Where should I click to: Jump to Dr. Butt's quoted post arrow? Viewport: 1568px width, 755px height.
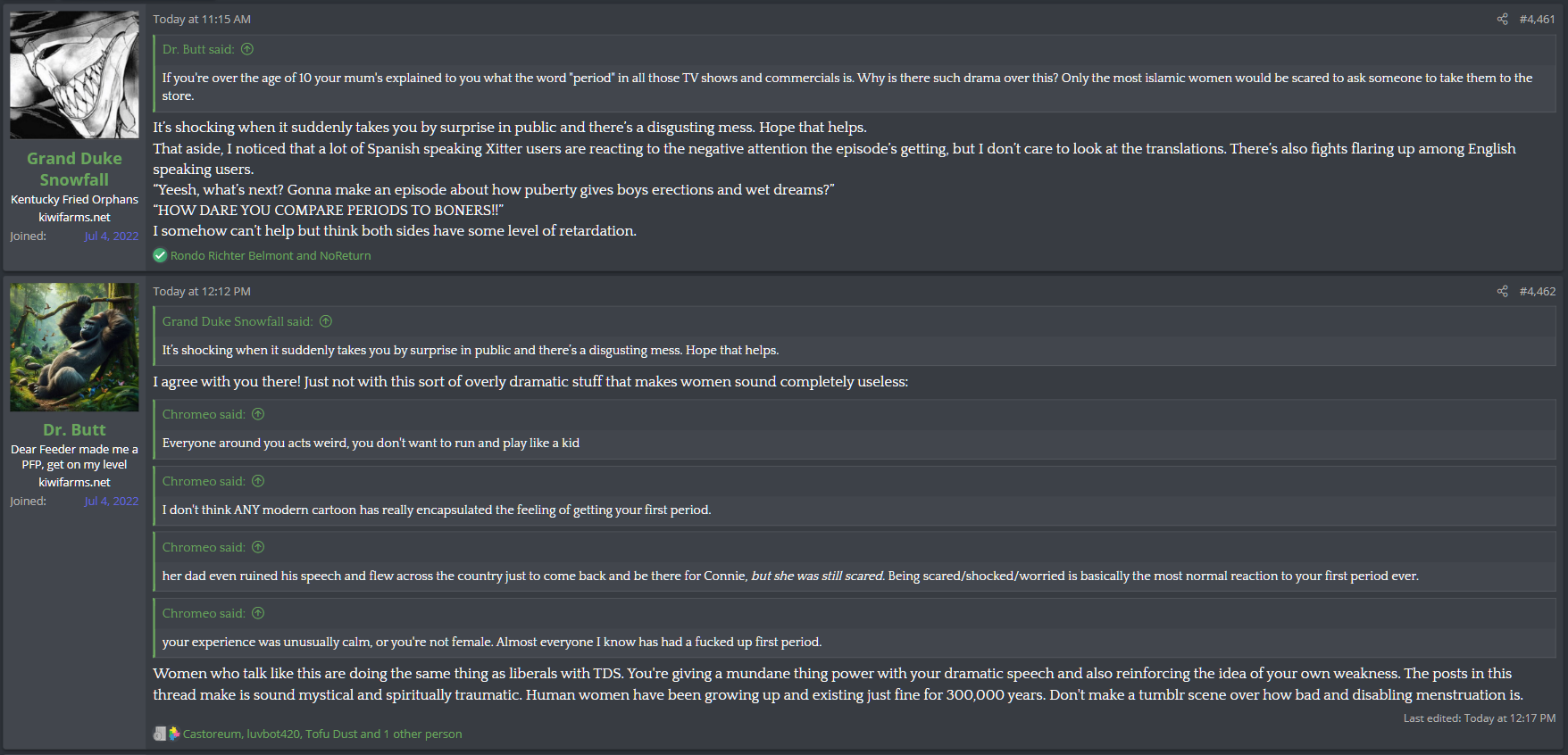click(x=247, y=49)
